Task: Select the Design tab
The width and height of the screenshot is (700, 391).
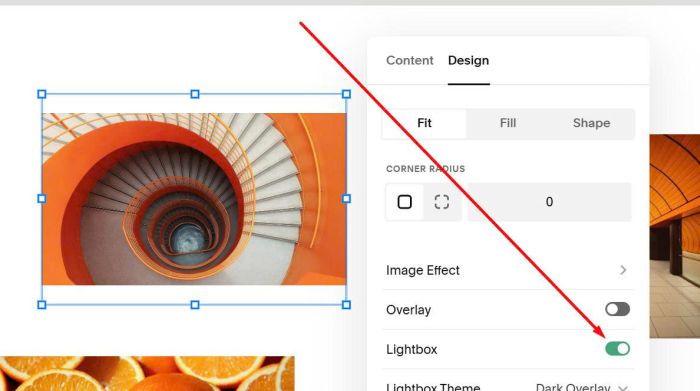Action: pos(468,61)
